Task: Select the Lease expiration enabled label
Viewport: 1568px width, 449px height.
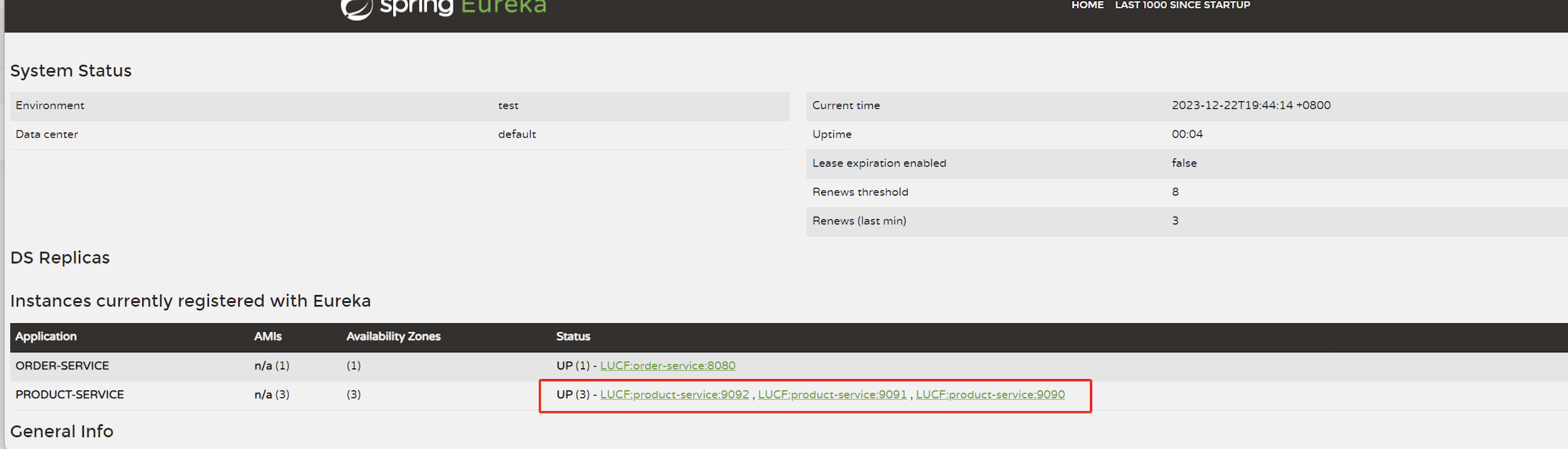Action: tap(878, 163)
